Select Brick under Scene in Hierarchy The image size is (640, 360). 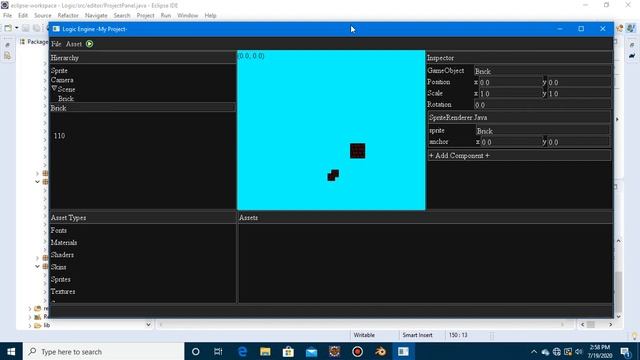(x=66, y=99)
